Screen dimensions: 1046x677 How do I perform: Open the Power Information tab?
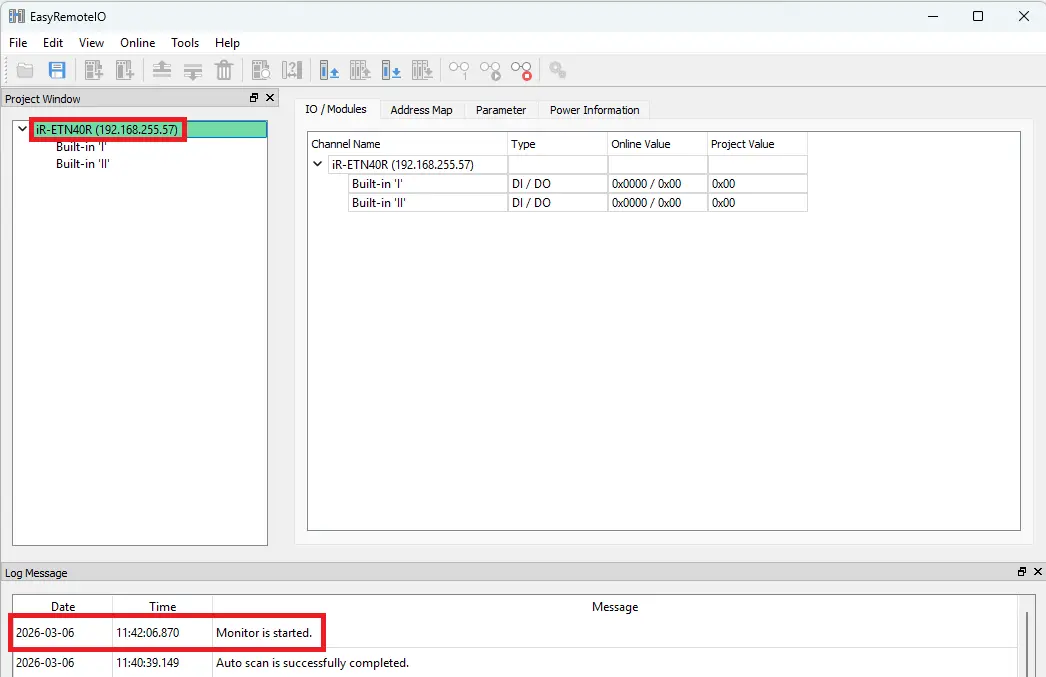[594, 110]
